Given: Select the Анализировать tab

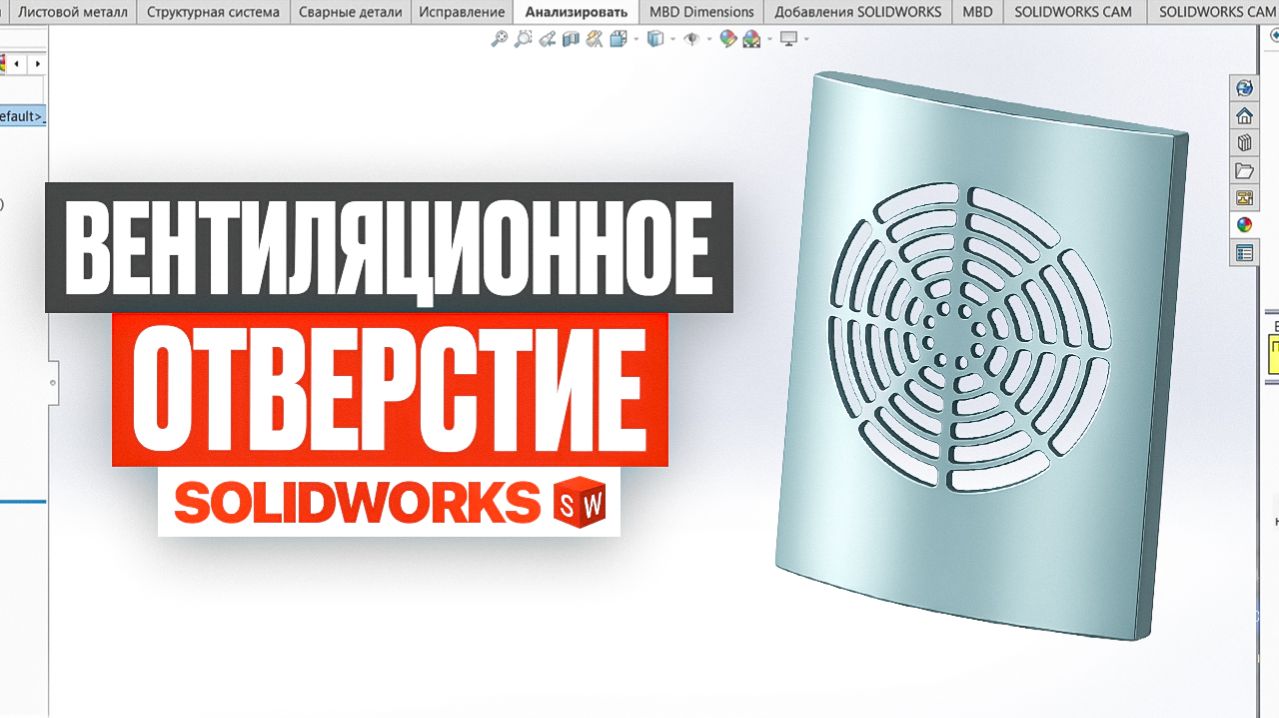Looking at the screenshot, I should click(x=576, y=12).
